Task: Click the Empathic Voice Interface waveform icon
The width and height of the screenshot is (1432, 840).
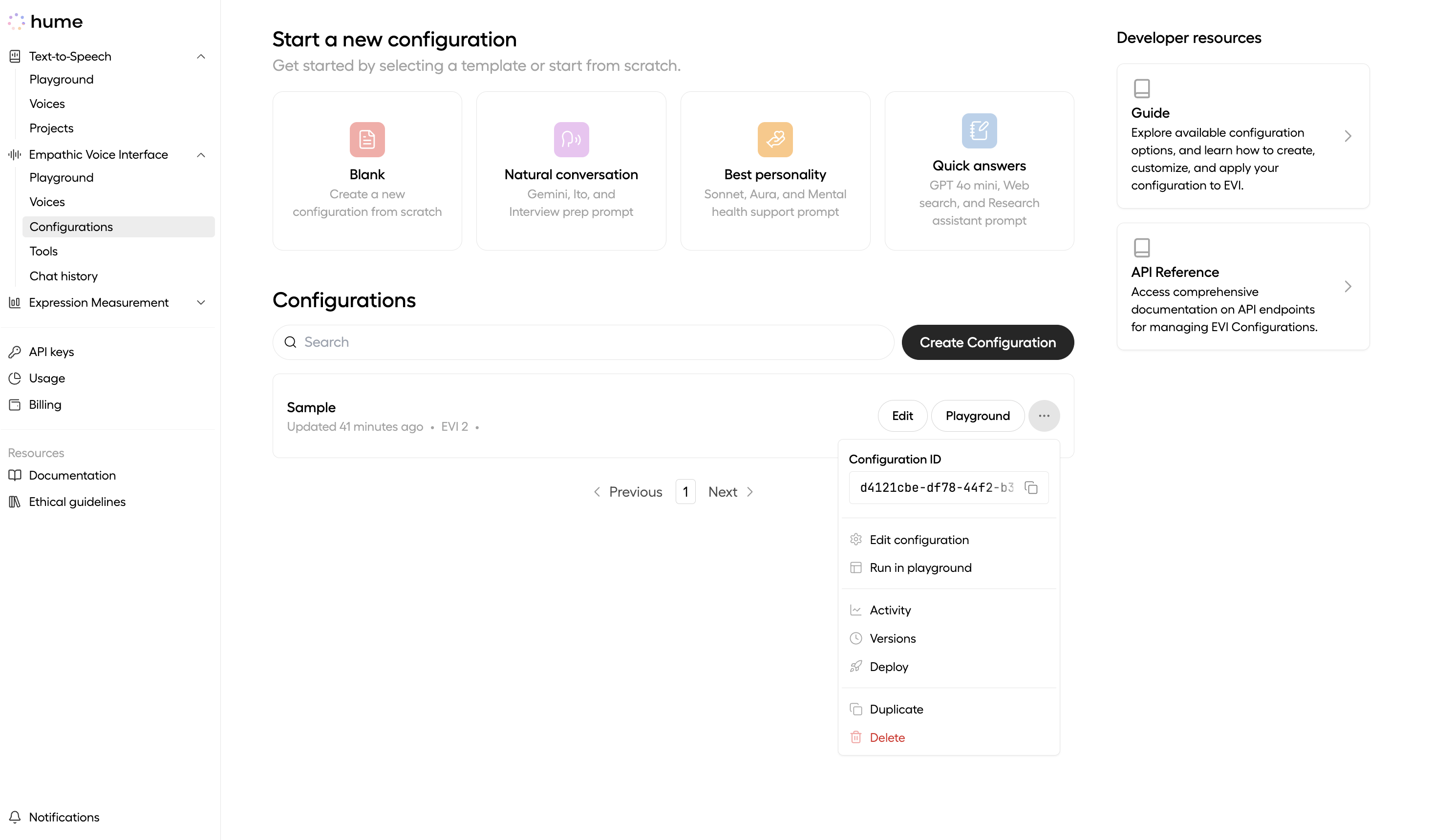Action: (x=15, y=154)
